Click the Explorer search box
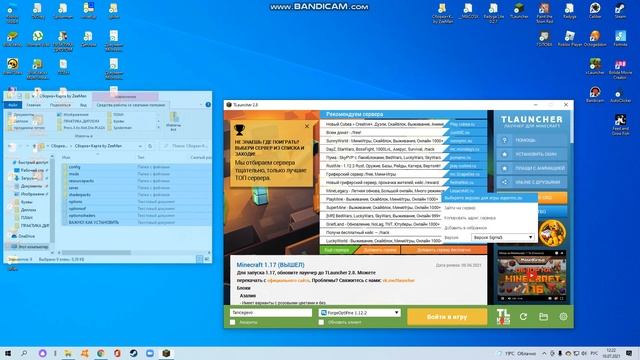The width and height of the screenshot is (640, 360). [x=185, y=146]
